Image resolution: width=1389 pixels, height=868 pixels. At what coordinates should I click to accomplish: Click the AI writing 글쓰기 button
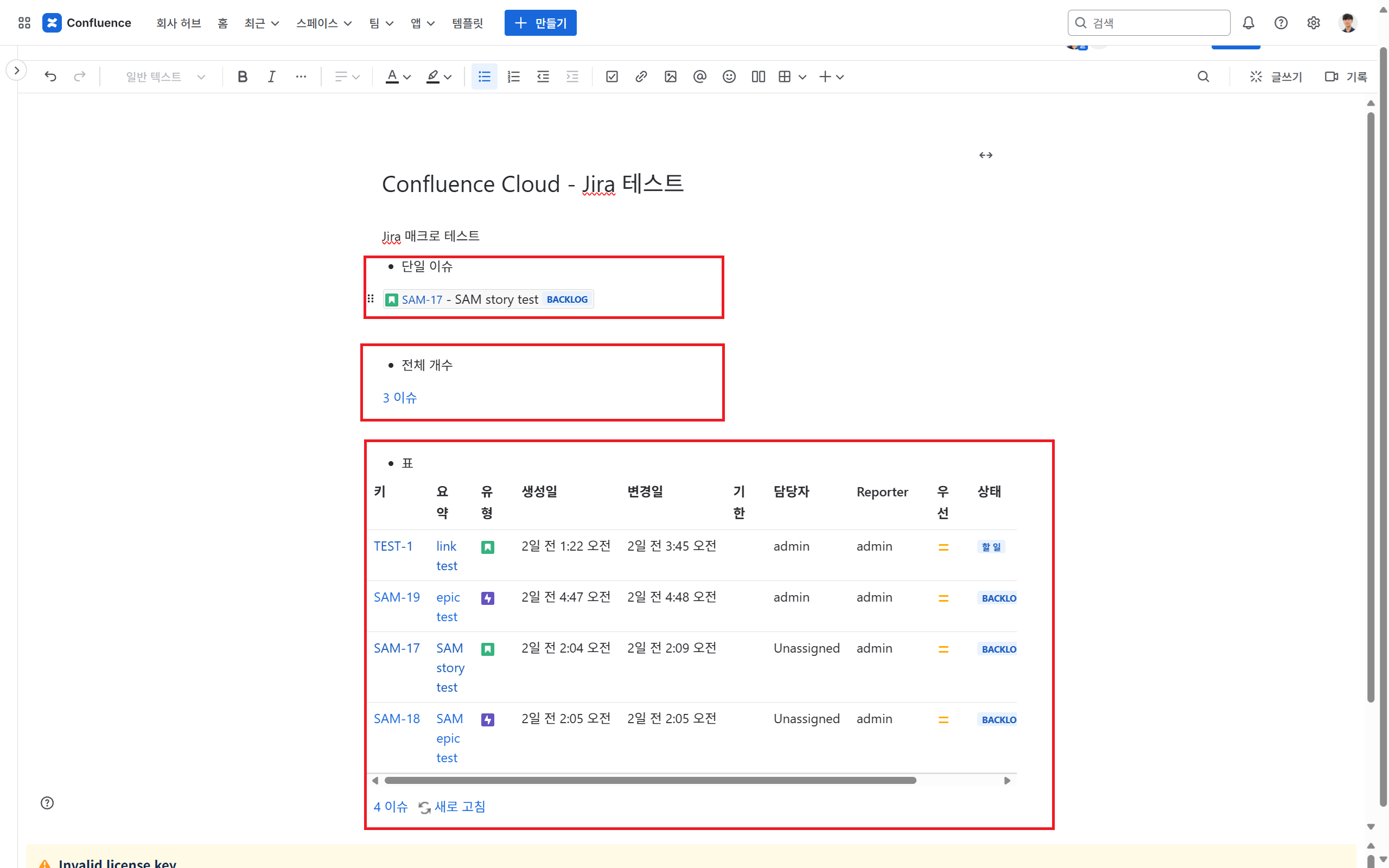[1277, 76]
